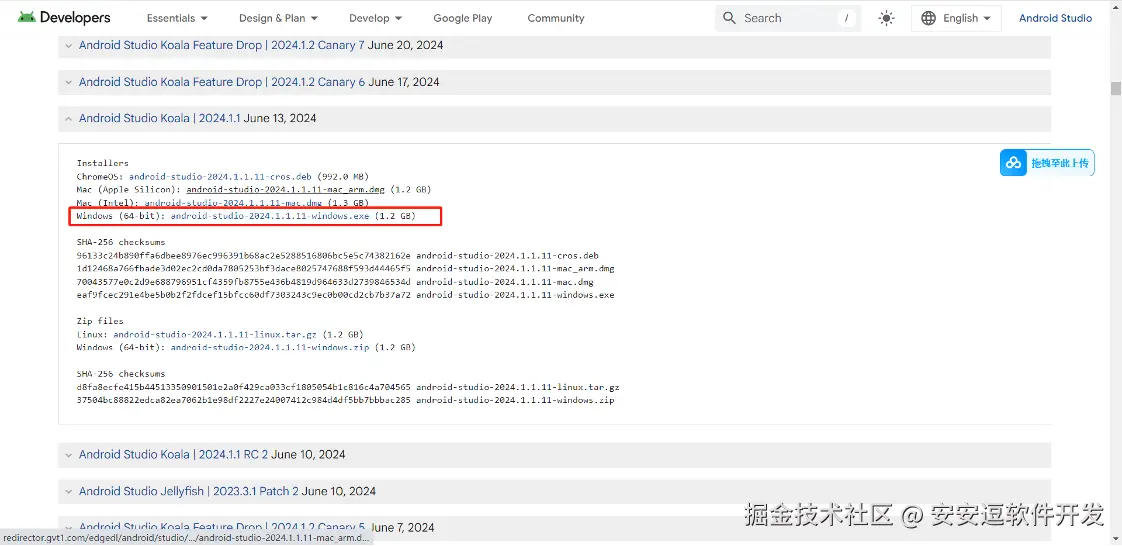The image size is (1122, 546).
Task: Select the linux.tar.gz checksum line
Action: (348, 387)
